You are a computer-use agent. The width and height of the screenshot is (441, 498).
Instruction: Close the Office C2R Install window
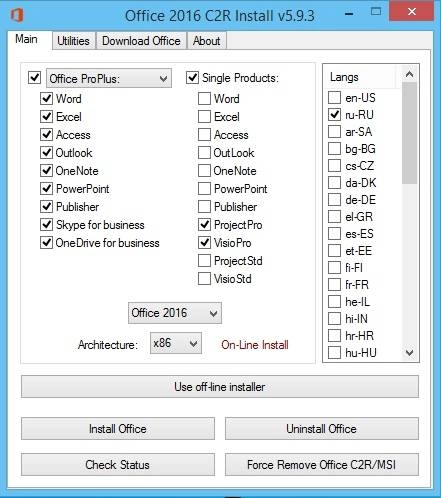tap(412, 11)
